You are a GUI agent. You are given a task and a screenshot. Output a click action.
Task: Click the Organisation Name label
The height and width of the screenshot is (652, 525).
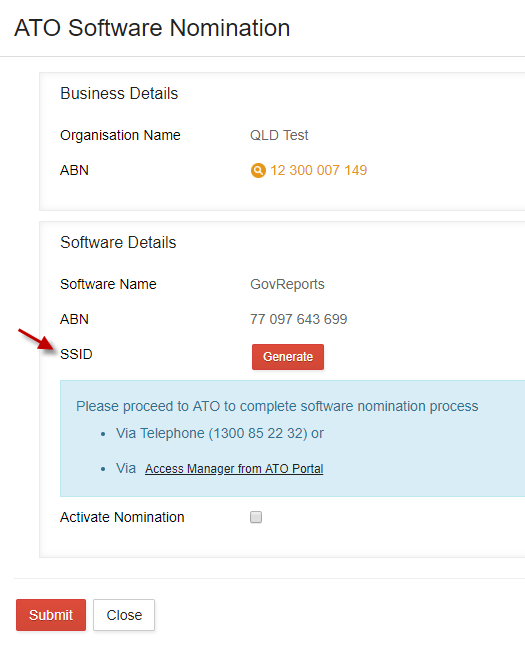120,136
